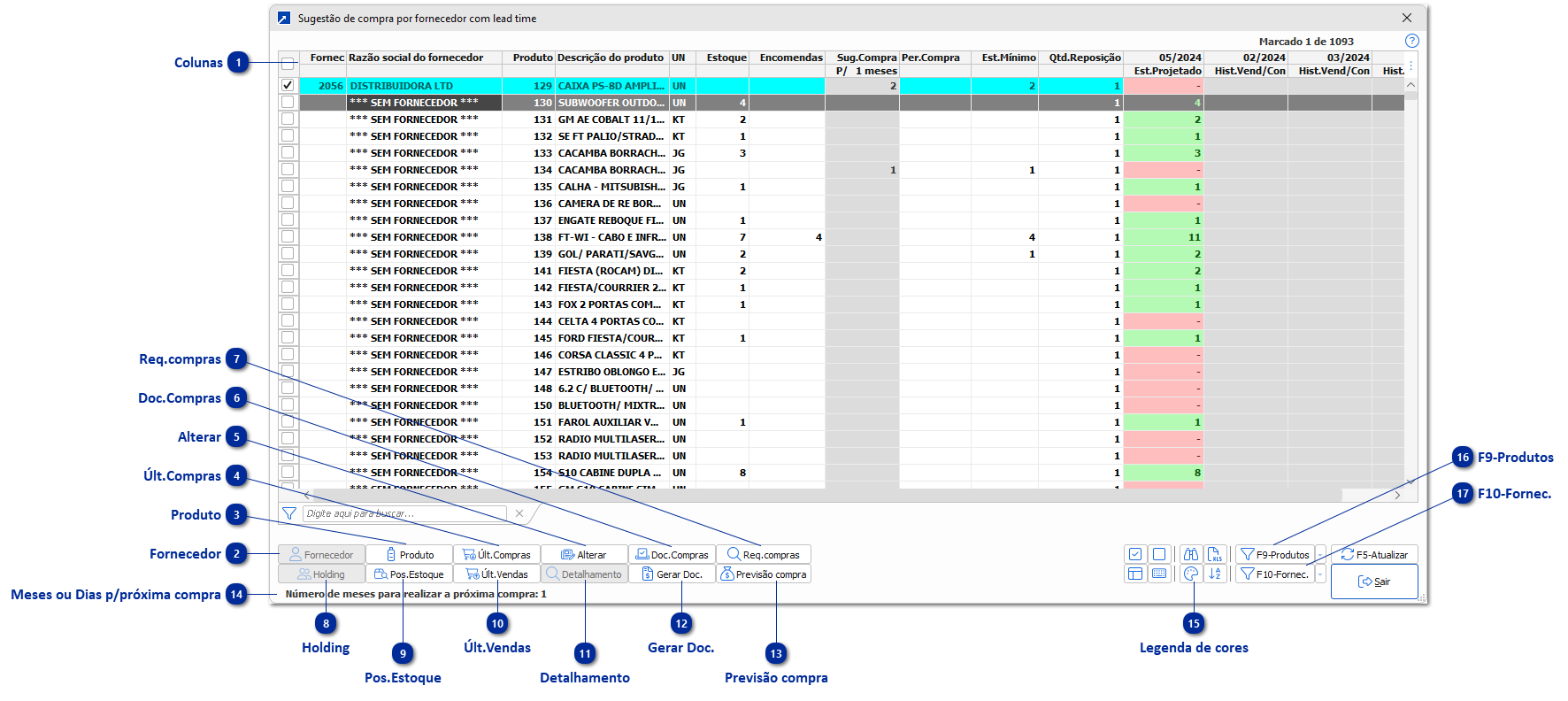Click the grid layout icon

pyautogui.click(x=1135, y=574)
